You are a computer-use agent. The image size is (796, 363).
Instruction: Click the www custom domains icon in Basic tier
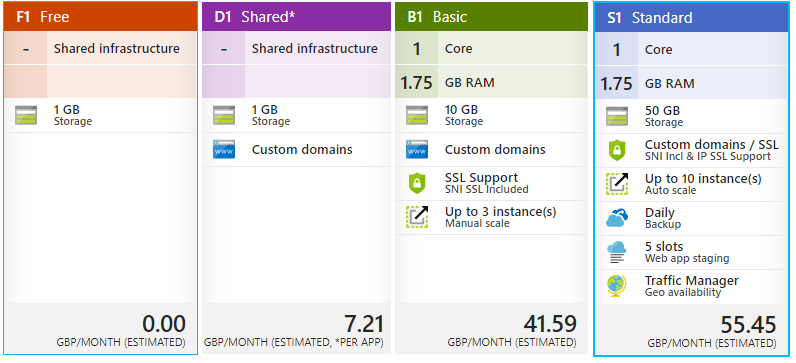(x=417, y=149)
